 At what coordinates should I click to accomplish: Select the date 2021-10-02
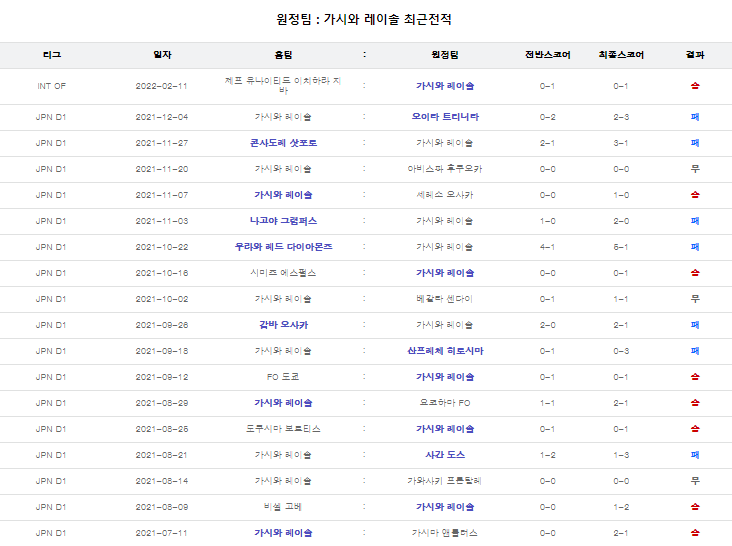click(x=162, y=299)
